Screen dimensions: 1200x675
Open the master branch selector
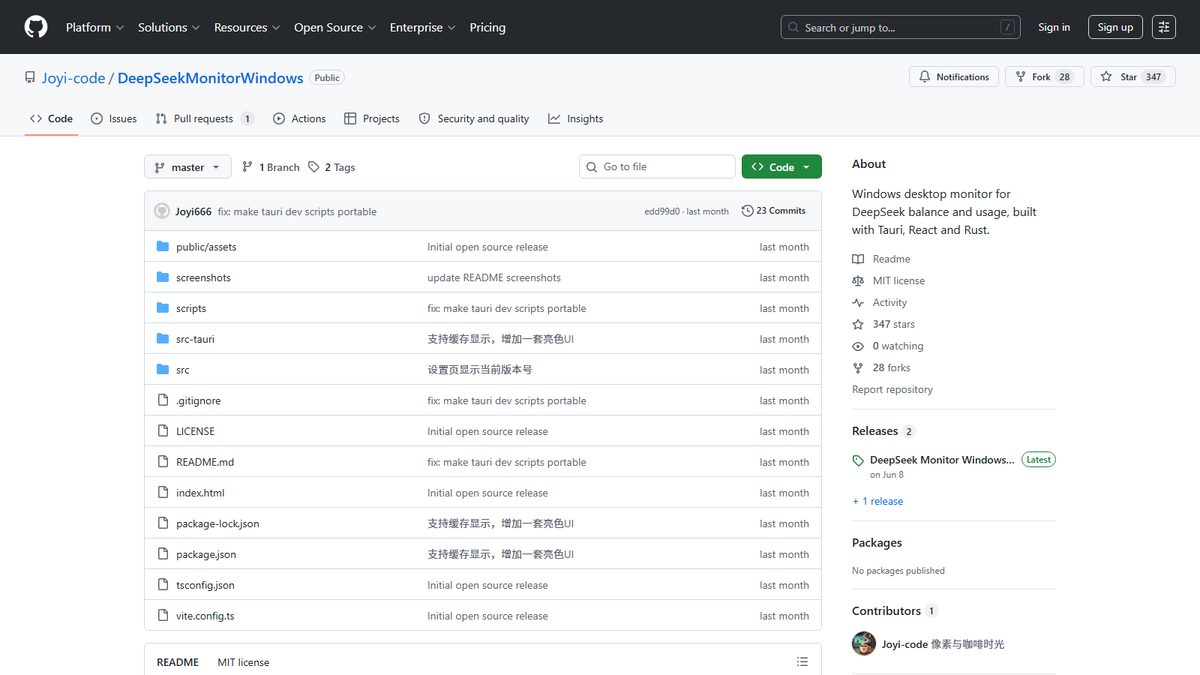pyautogui.click(x=188, y=167)
